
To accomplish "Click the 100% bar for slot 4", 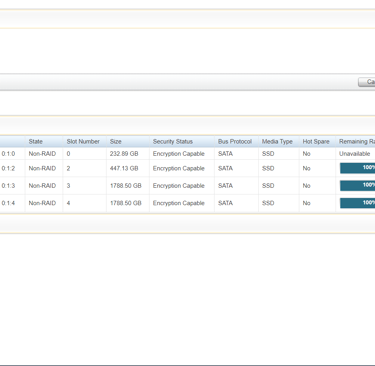I will coord(357,203).
